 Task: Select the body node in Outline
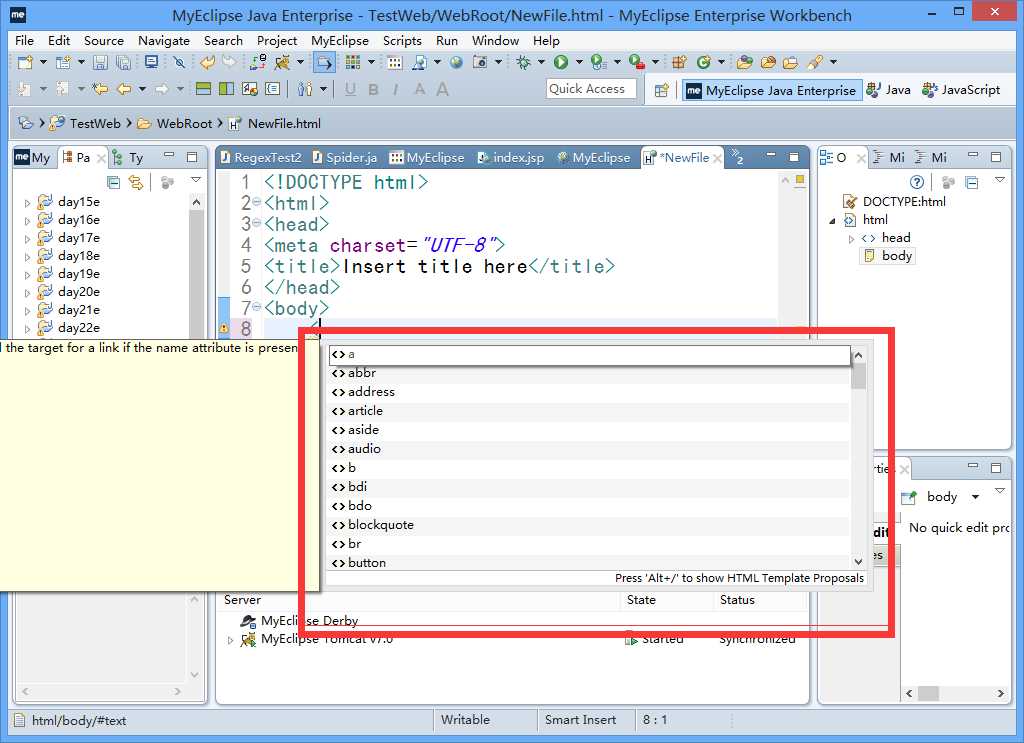[x=896, y=256]
